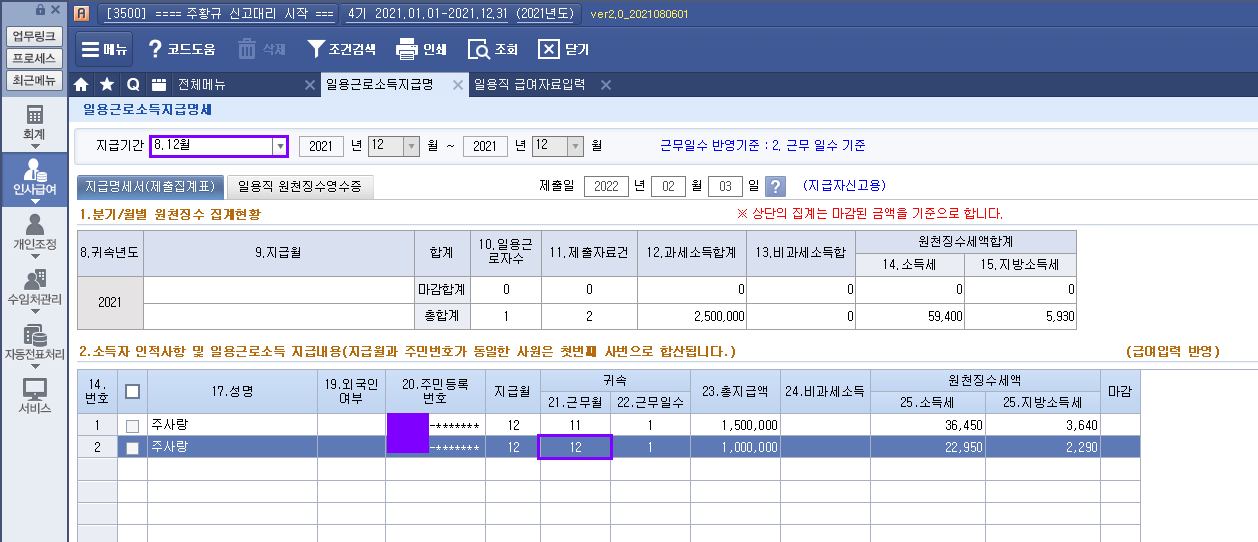The width and height of the screenshot is (1258, 542).
Task: Click the 최근메뉴 button
Action: click(34, 80)
